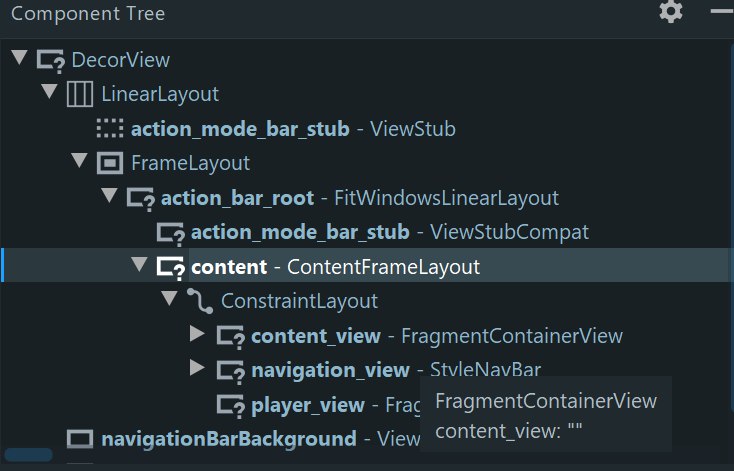
Task: Click the dashed ViewStub icon
Action: coord(110,129)
